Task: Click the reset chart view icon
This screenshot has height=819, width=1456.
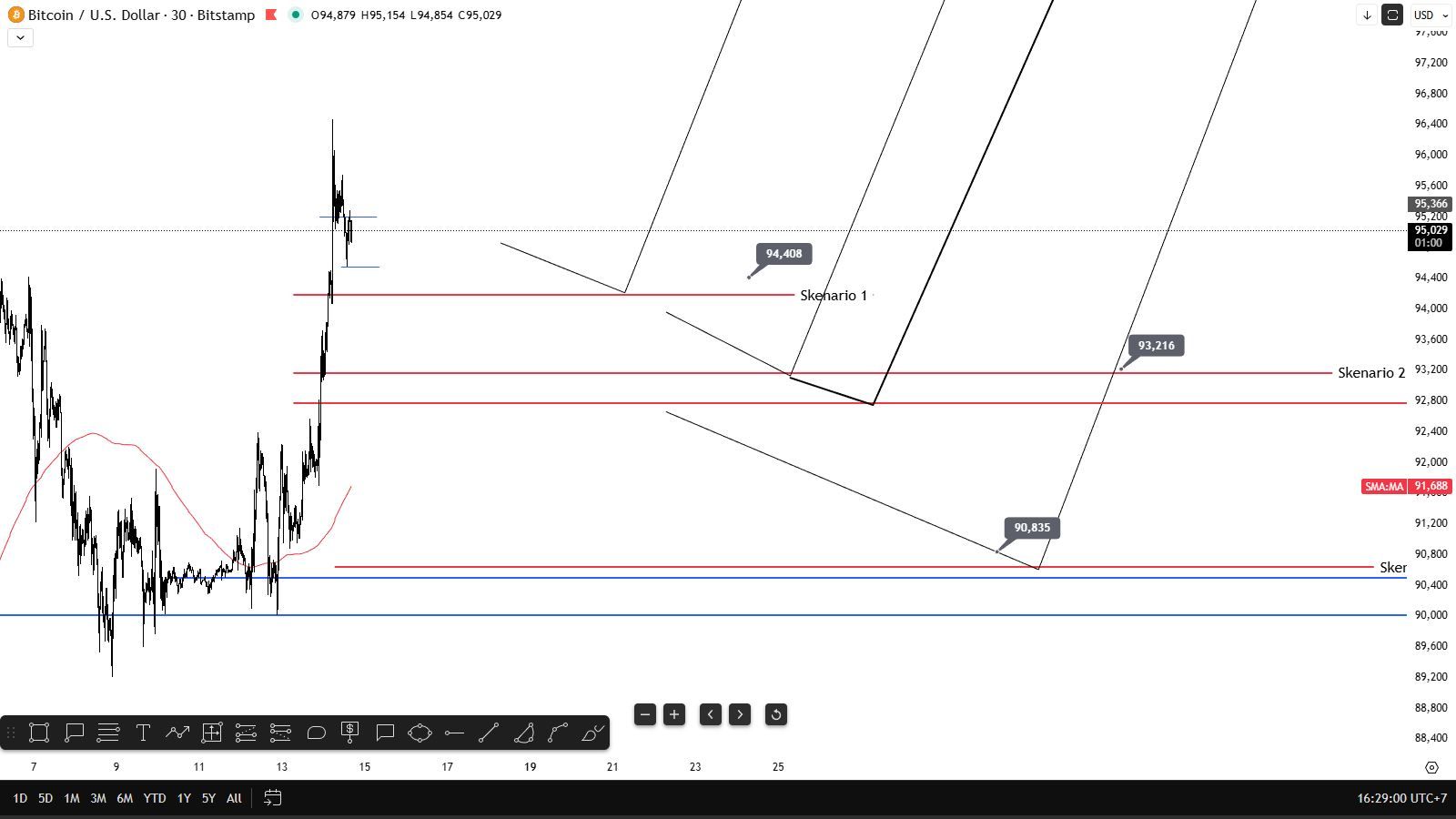Action: coord(776,715)
